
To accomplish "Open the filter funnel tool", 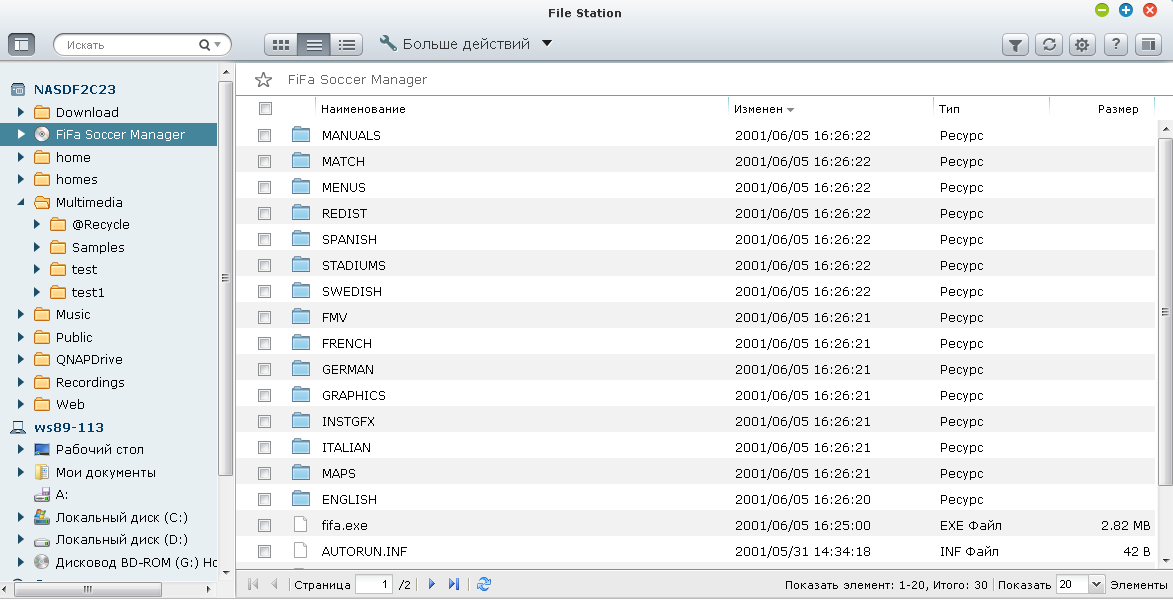I will pyautogui.click(x=1015, y=45).
